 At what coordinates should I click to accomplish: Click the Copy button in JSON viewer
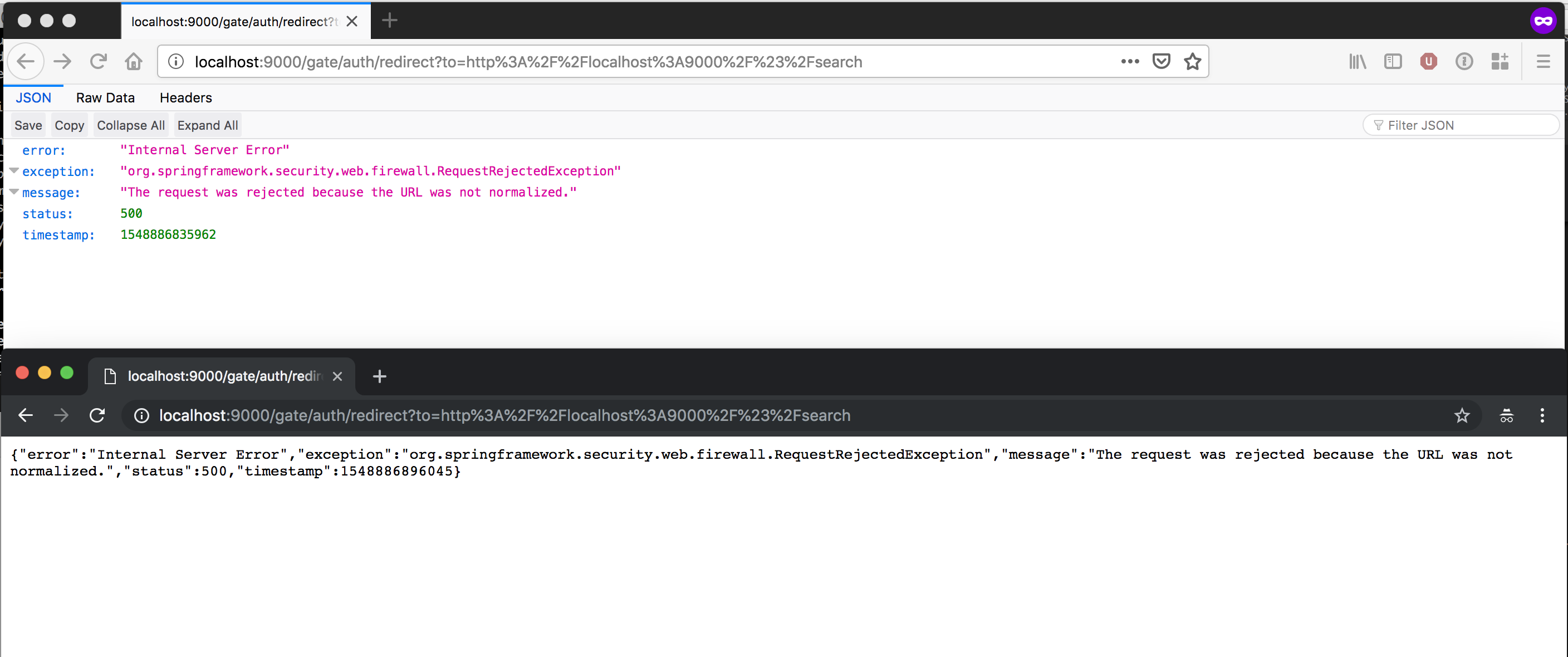(69, 125)
